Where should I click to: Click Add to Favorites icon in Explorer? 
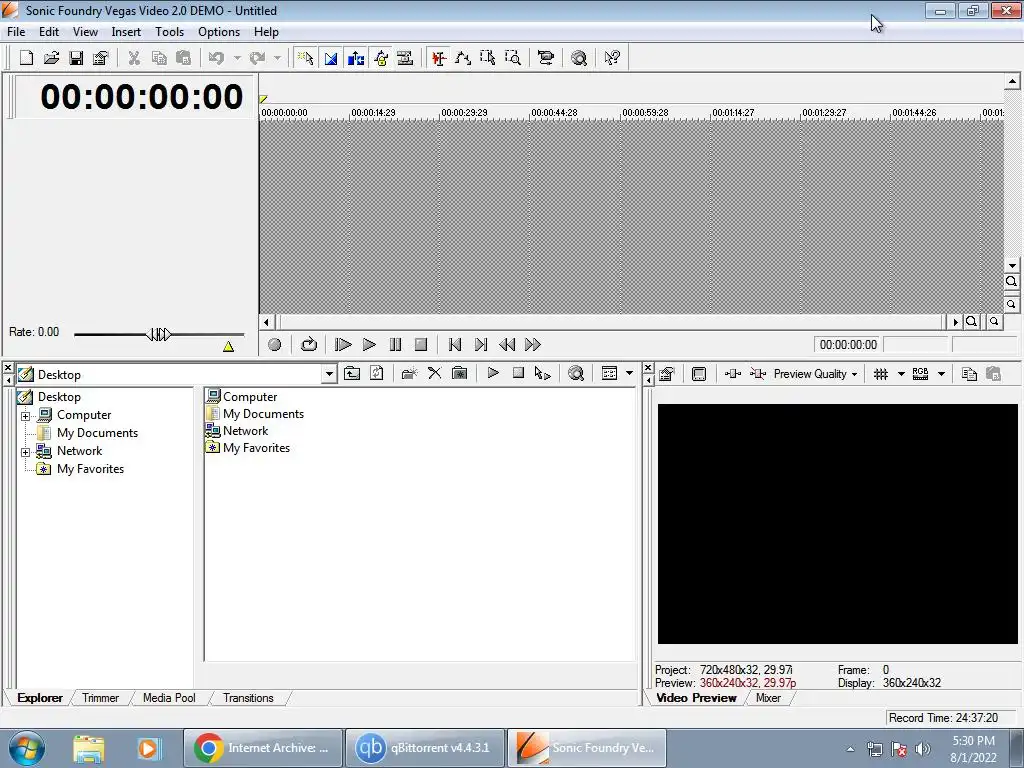click(460, 374)
